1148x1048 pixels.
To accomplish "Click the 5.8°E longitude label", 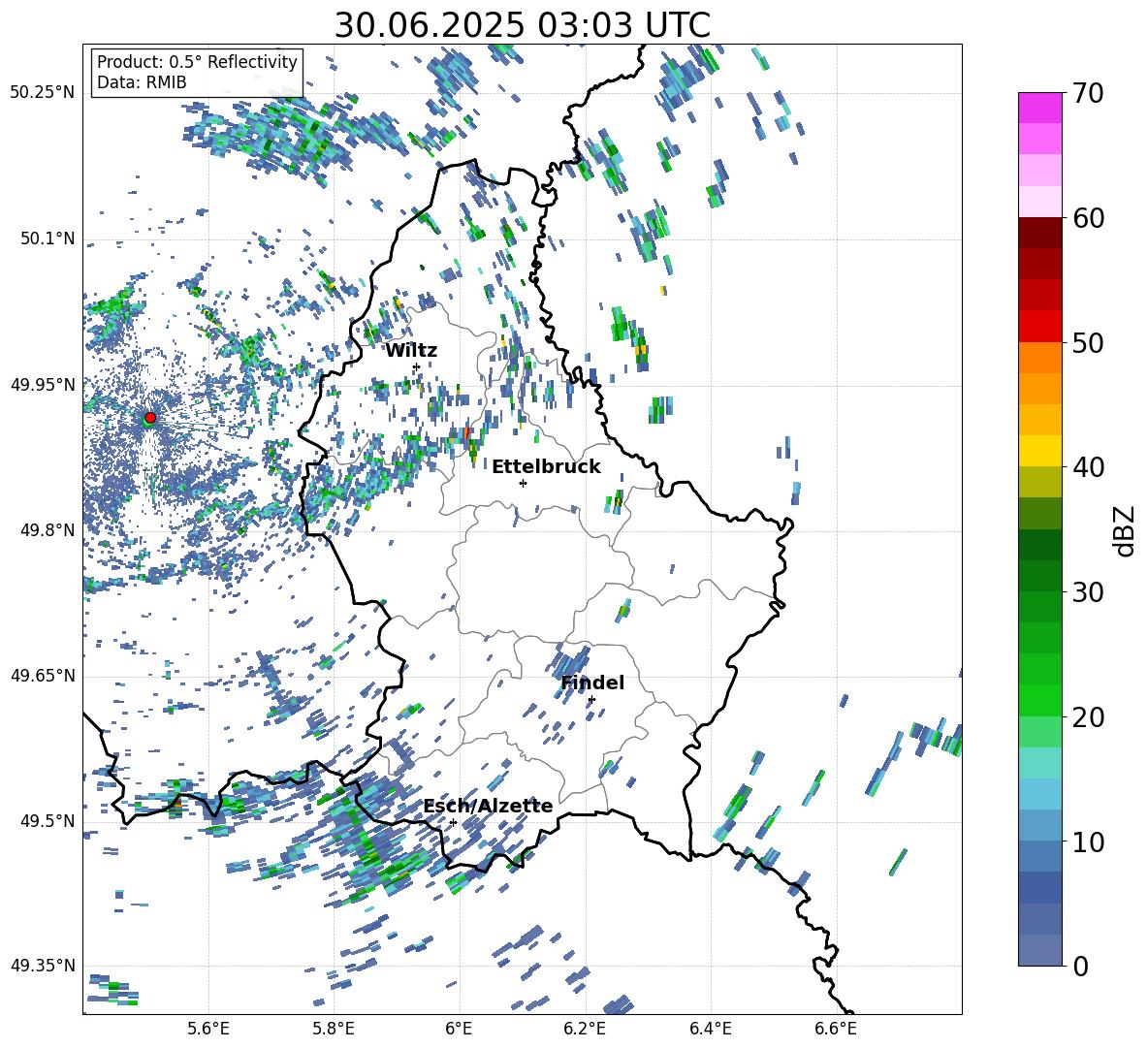I will (x=334, y=1029).
